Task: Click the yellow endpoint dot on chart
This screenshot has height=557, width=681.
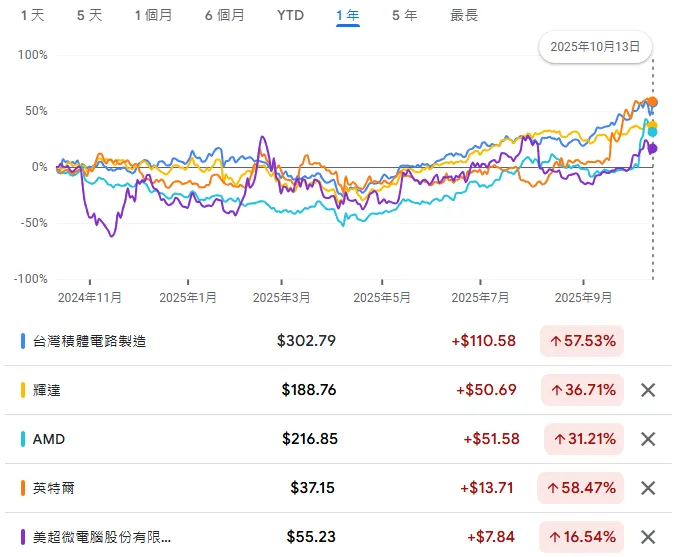Action: pos(652,126)
